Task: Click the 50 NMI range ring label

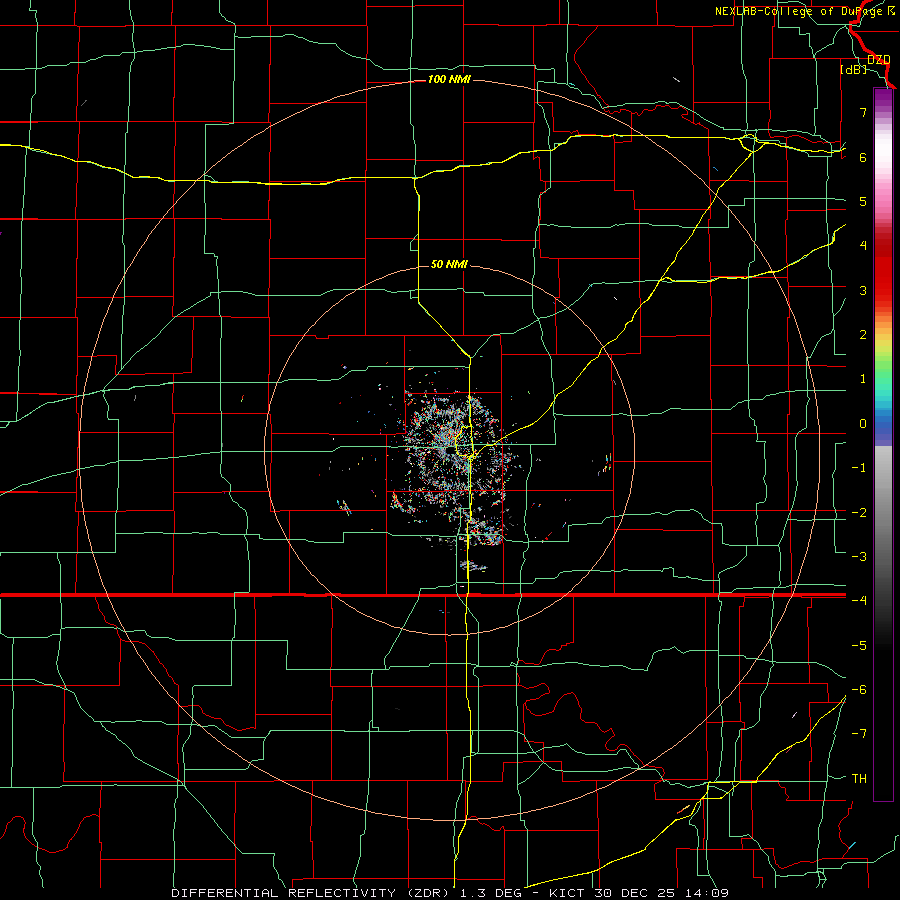Action: 449,264
